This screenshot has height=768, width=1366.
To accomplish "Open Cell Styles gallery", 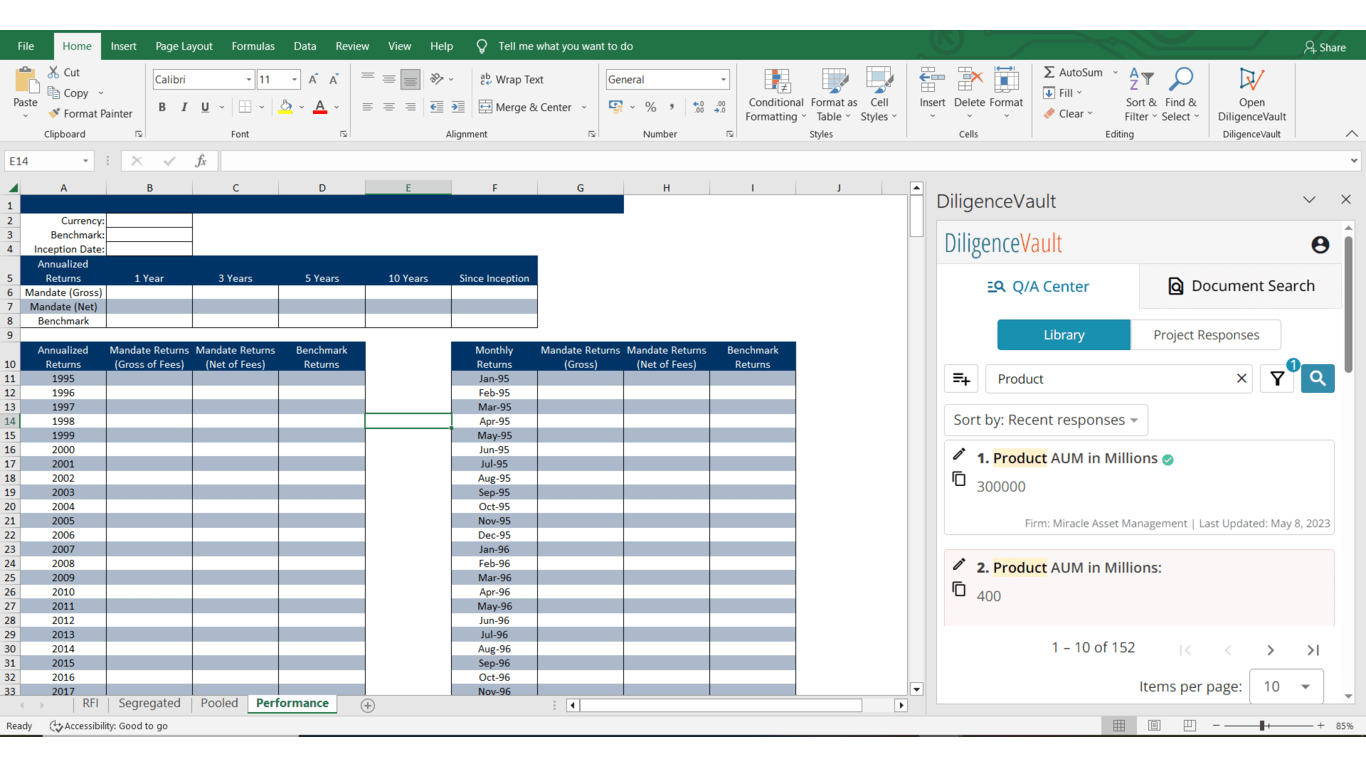I will pyautogui.click(x=879, y=95).
